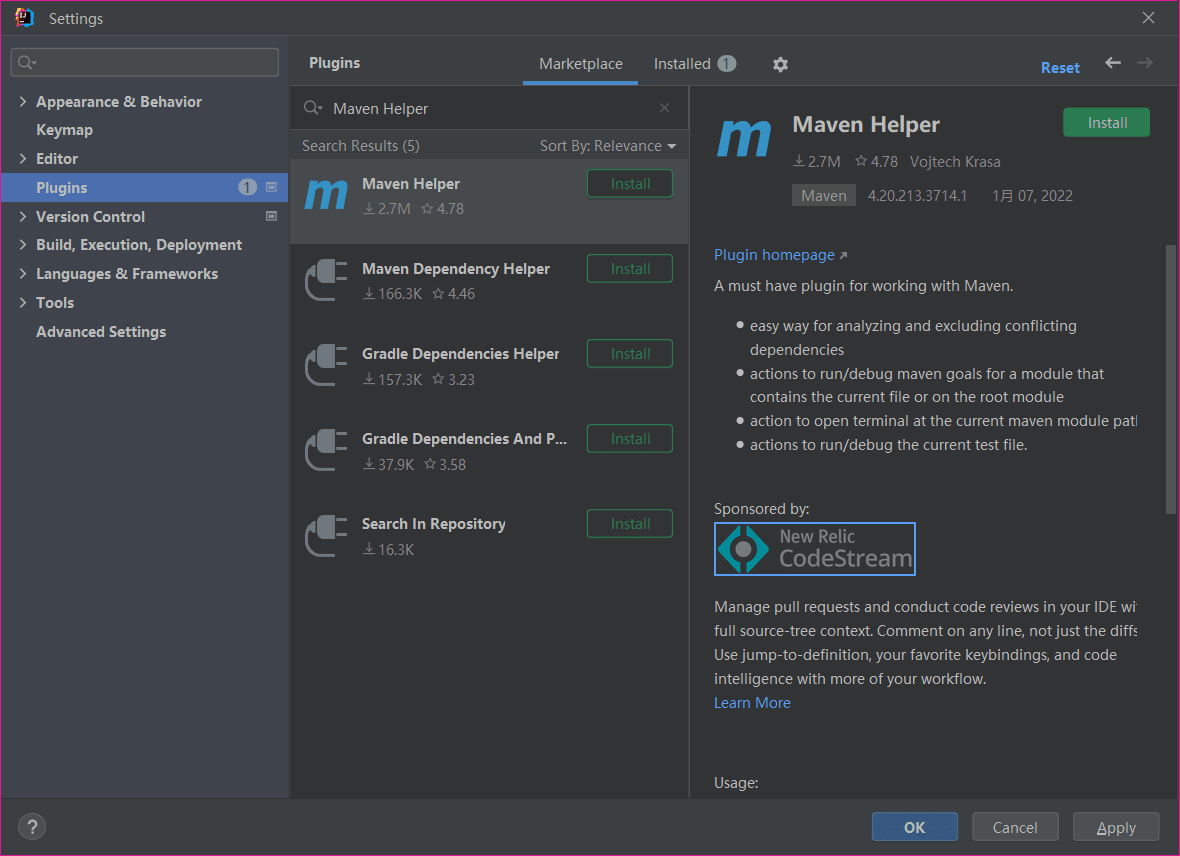The image size is (1180, 856).
Task: Click green Install button in details panel
Action: [x=1106, y=123]
